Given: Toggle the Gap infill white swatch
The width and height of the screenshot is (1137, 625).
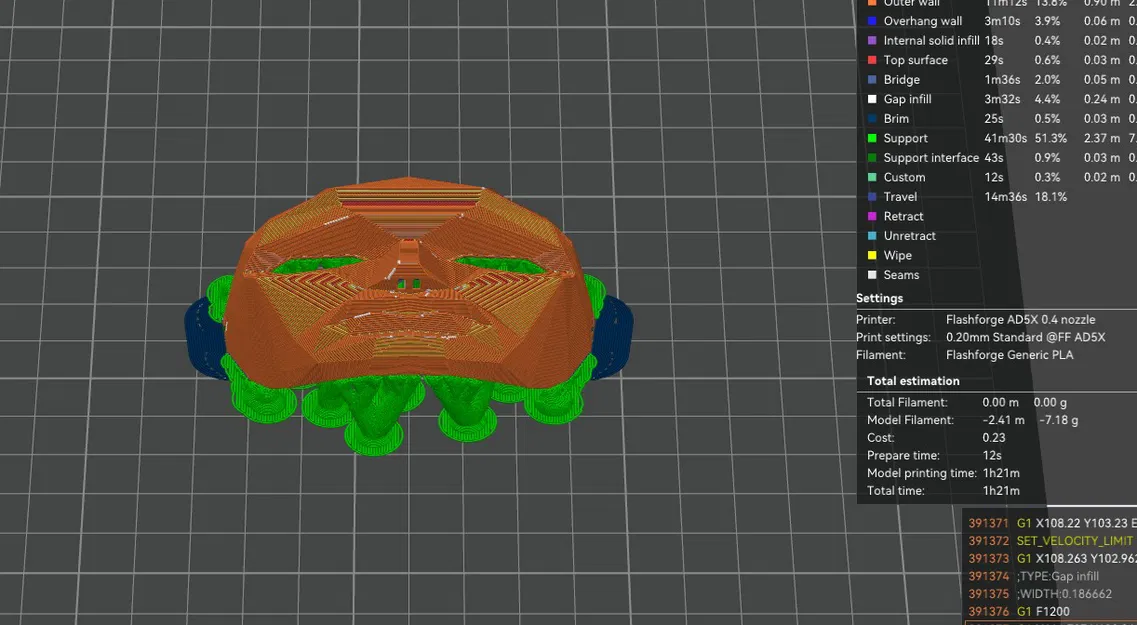Looking at the screenshot, I should point(872,99).
